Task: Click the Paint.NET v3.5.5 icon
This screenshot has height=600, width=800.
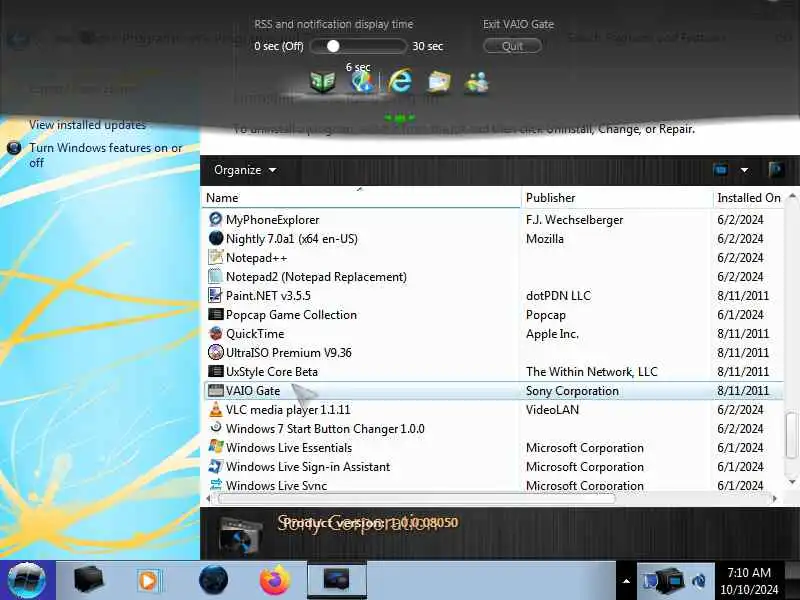Action: (216, 295)
